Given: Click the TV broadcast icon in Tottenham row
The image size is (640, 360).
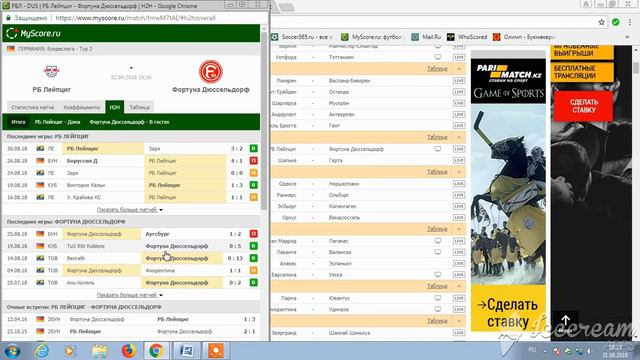Looking at the screenshot, I should 438,57.
